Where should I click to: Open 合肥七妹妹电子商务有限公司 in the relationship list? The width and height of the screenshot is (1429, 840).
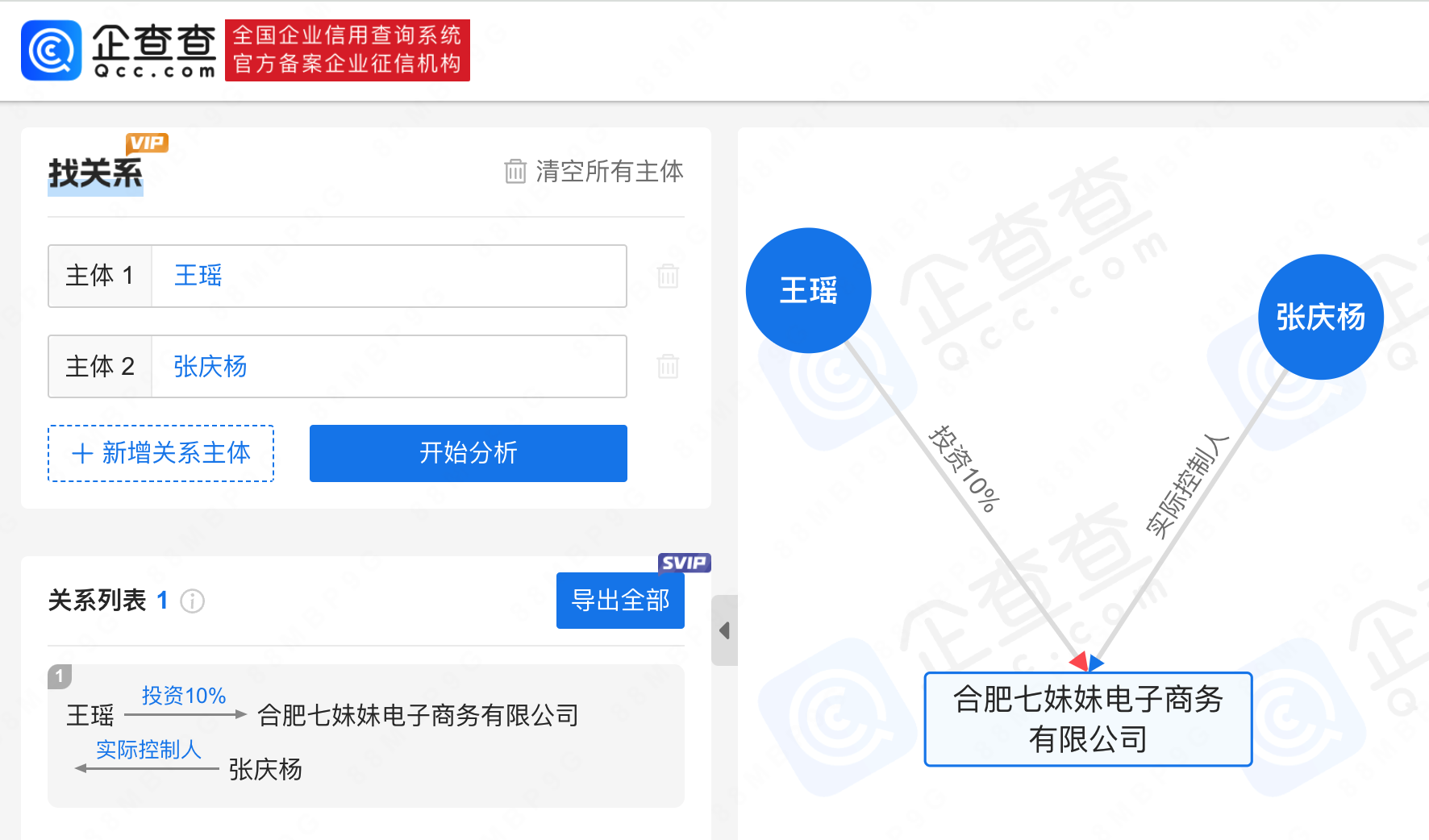pyautogui.click(x=418, y=715)
